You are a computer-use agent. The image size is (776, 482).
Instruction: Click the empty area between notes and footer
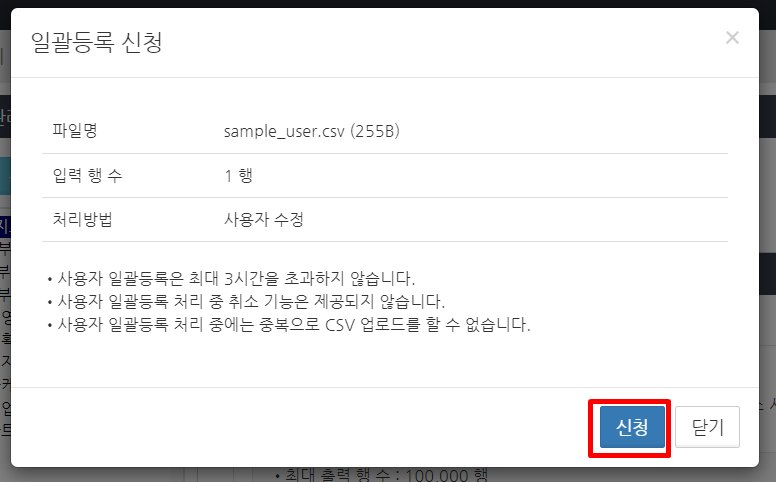click(385, 361)
